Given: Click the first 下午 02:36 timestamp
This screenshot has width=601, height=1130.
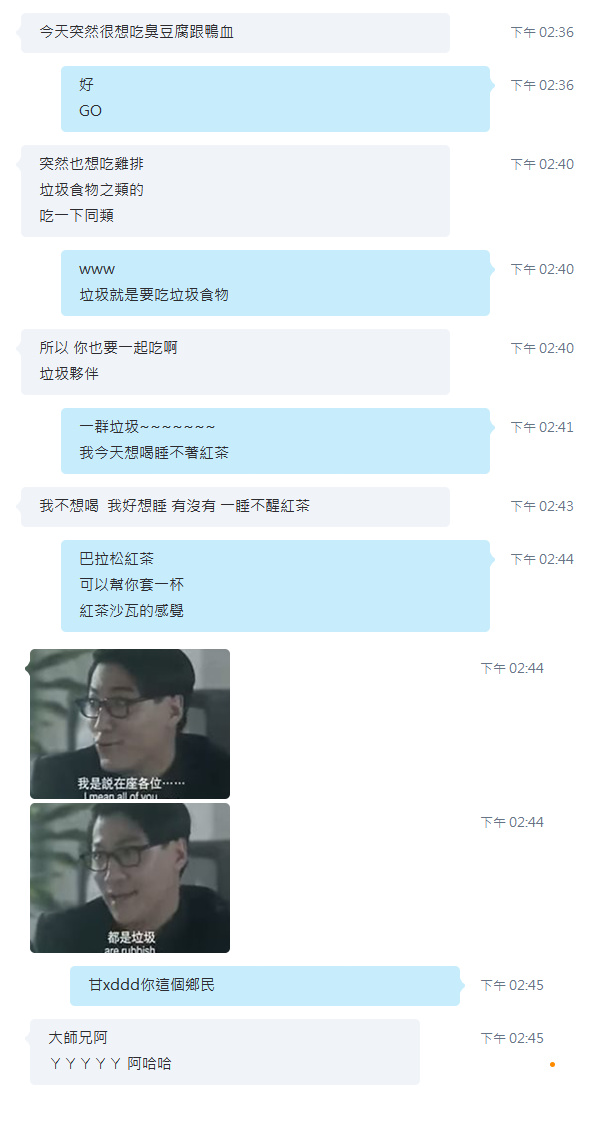Looking at the screenshot, I should 542,32.
